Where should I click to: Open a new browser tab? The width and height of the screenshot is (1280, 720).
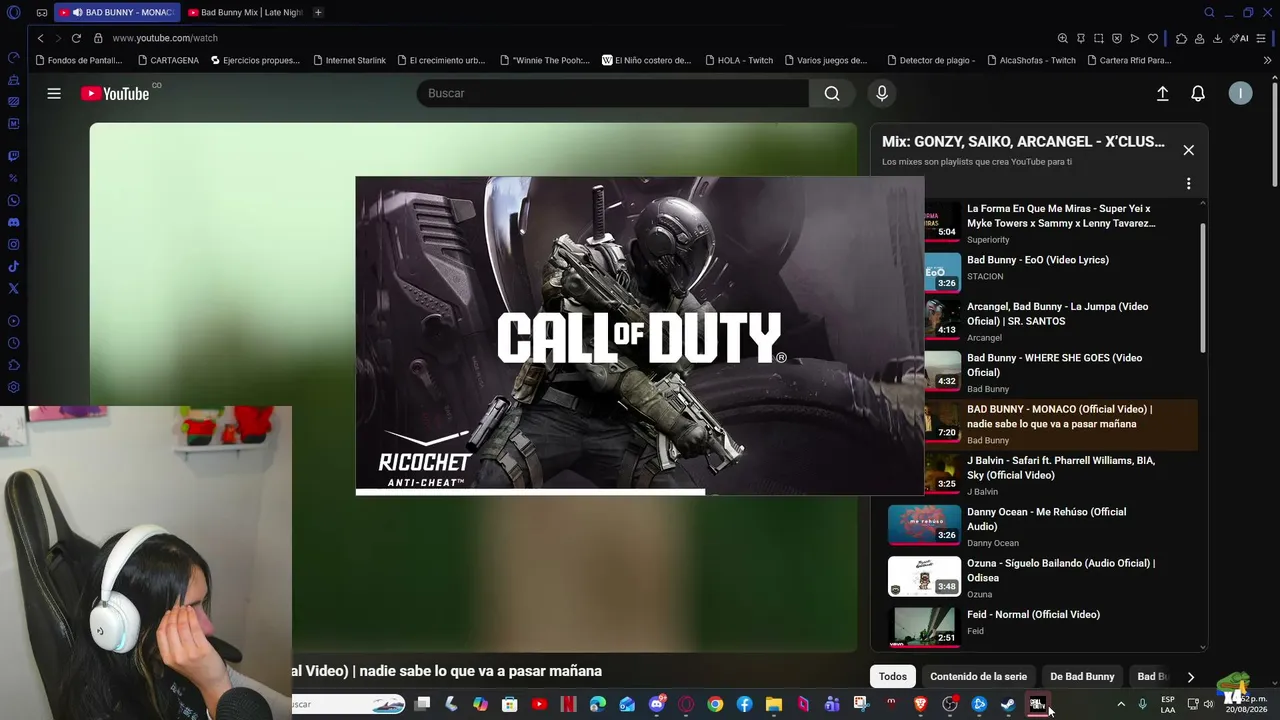pyautogui.click(x=318, y=13)
